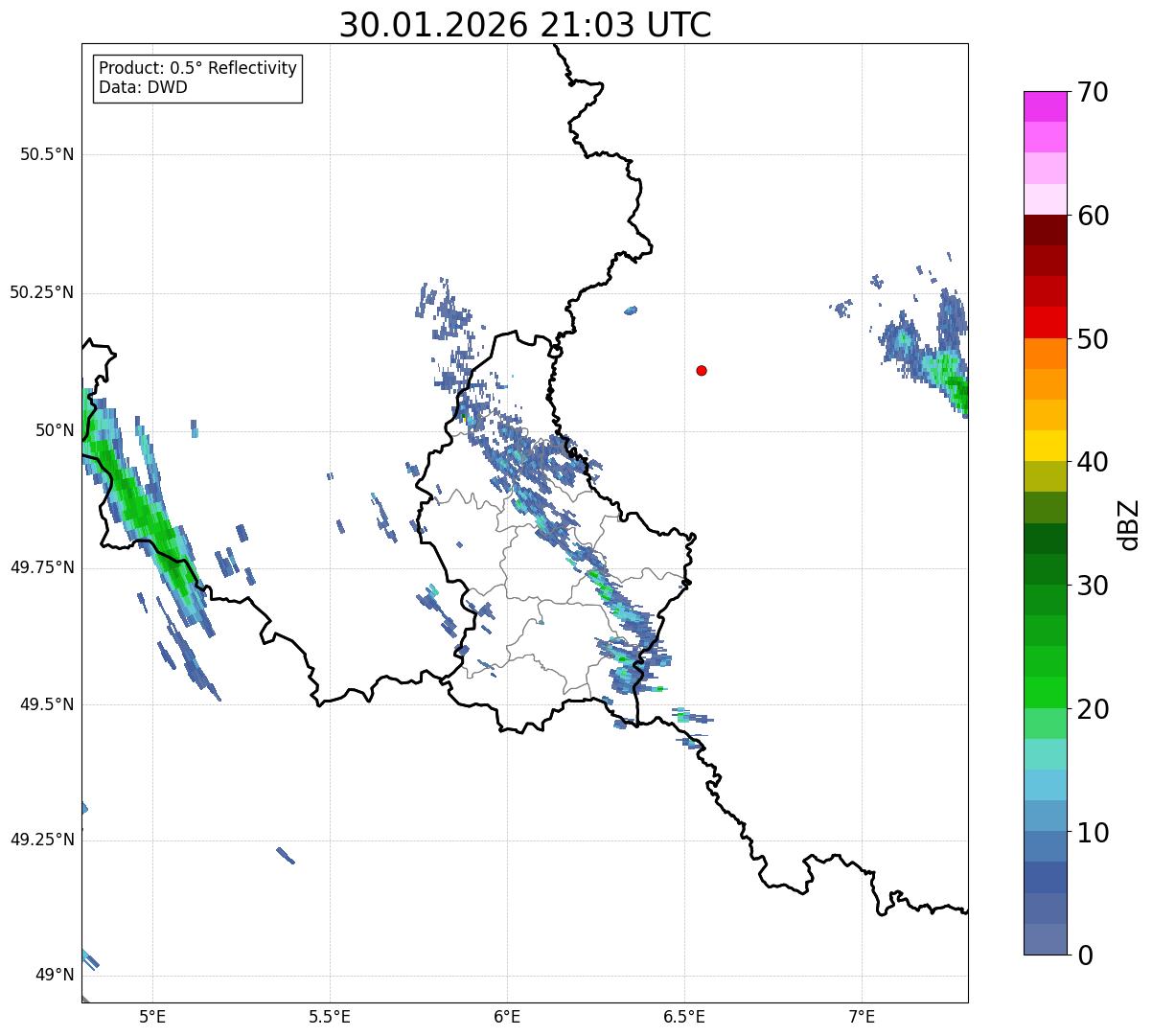The height and width of the screenshot is (1036, 1152).
Task: Click the latitude label "49.25°N"
Action: (x=42, y=840)
